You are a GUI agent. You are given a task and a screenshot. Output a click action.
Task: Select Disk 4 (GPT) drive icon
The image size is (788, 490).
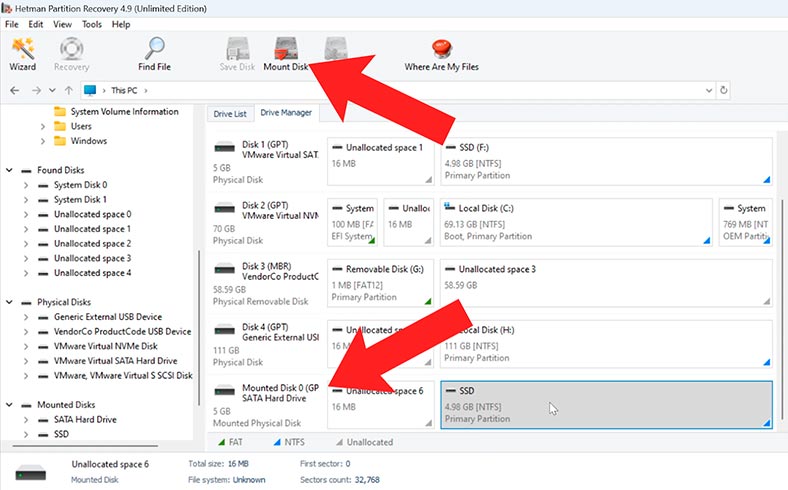tap(224, 330)
